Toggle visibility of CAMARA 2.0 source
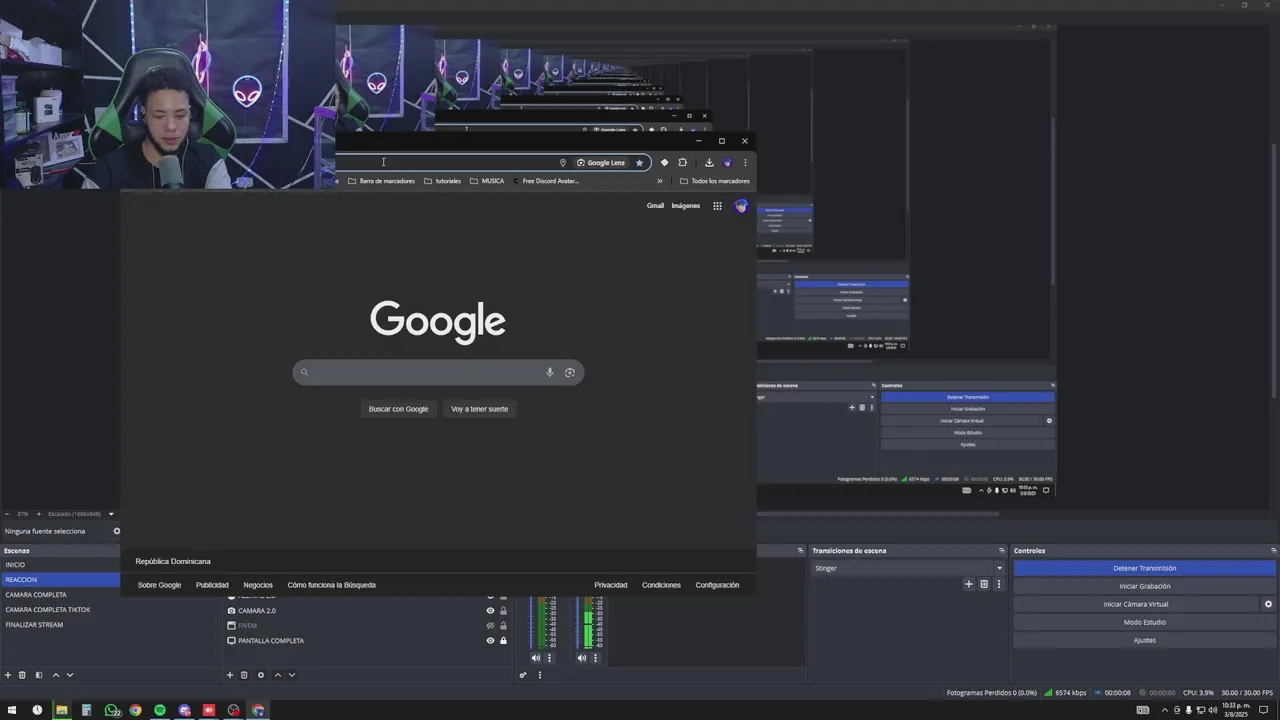 tap(490, 610)
